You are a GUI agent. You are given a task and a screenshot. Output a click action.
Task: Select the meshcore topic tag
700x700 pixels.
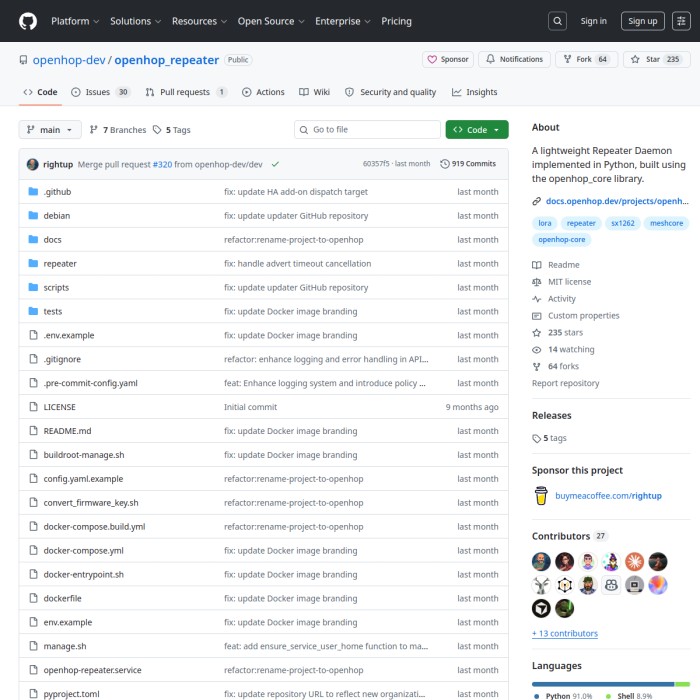point(666,223)
